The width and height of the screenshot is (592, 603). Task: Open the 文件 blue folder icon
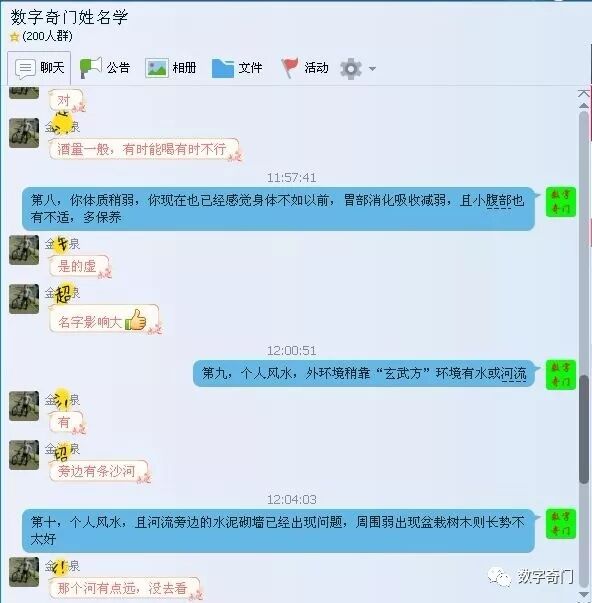pyautogui.click(x=223, y=68)
